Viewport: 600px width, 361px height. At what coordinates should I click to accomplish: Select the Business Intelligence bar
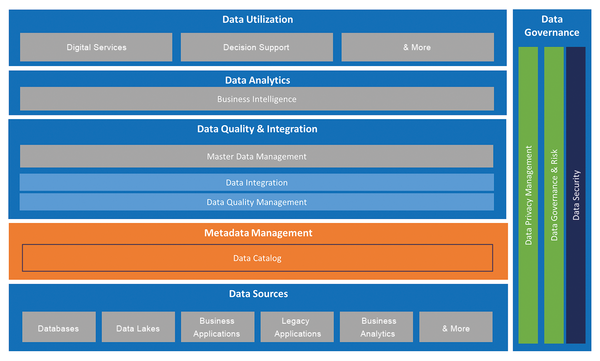click(x=257, y=99)
